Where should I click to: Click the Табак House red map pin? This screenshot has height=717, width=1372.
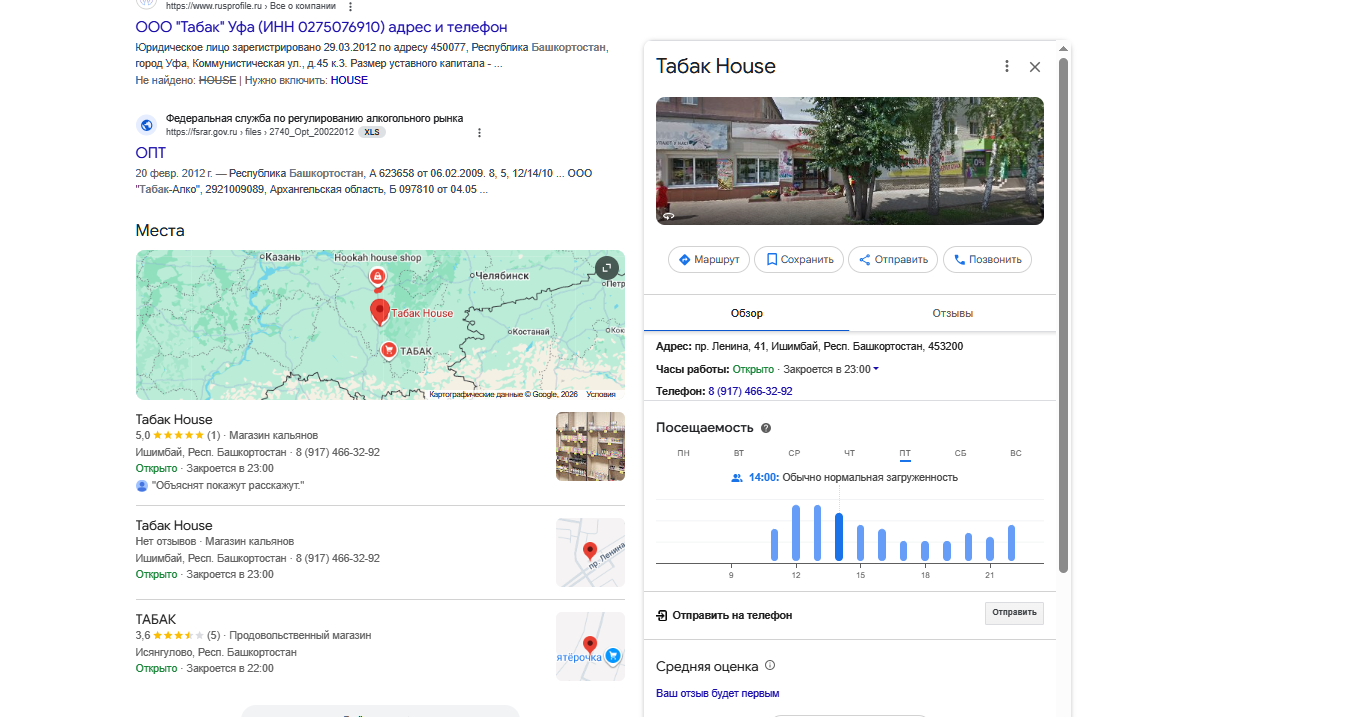tap(380, 311)
